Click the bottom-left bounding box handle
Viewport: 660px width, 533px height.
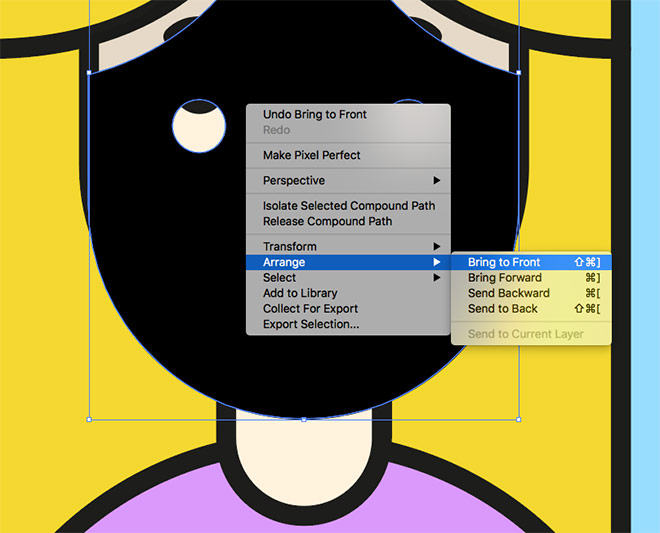[x=89, y=420]
